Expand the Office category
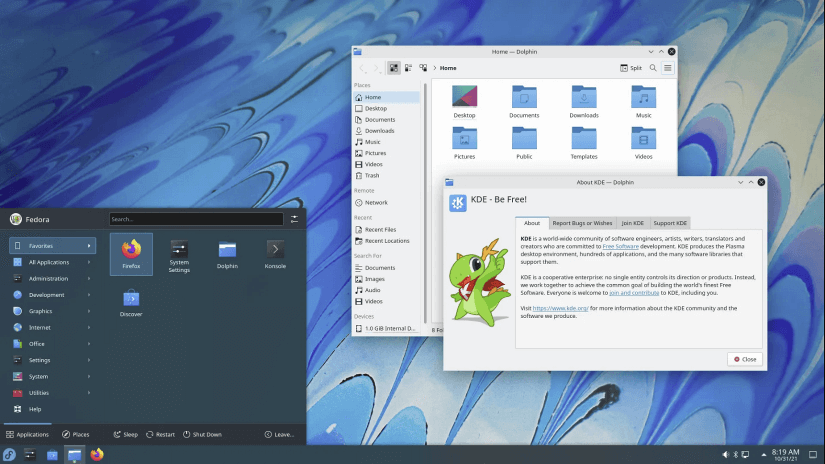 (53, 344)
